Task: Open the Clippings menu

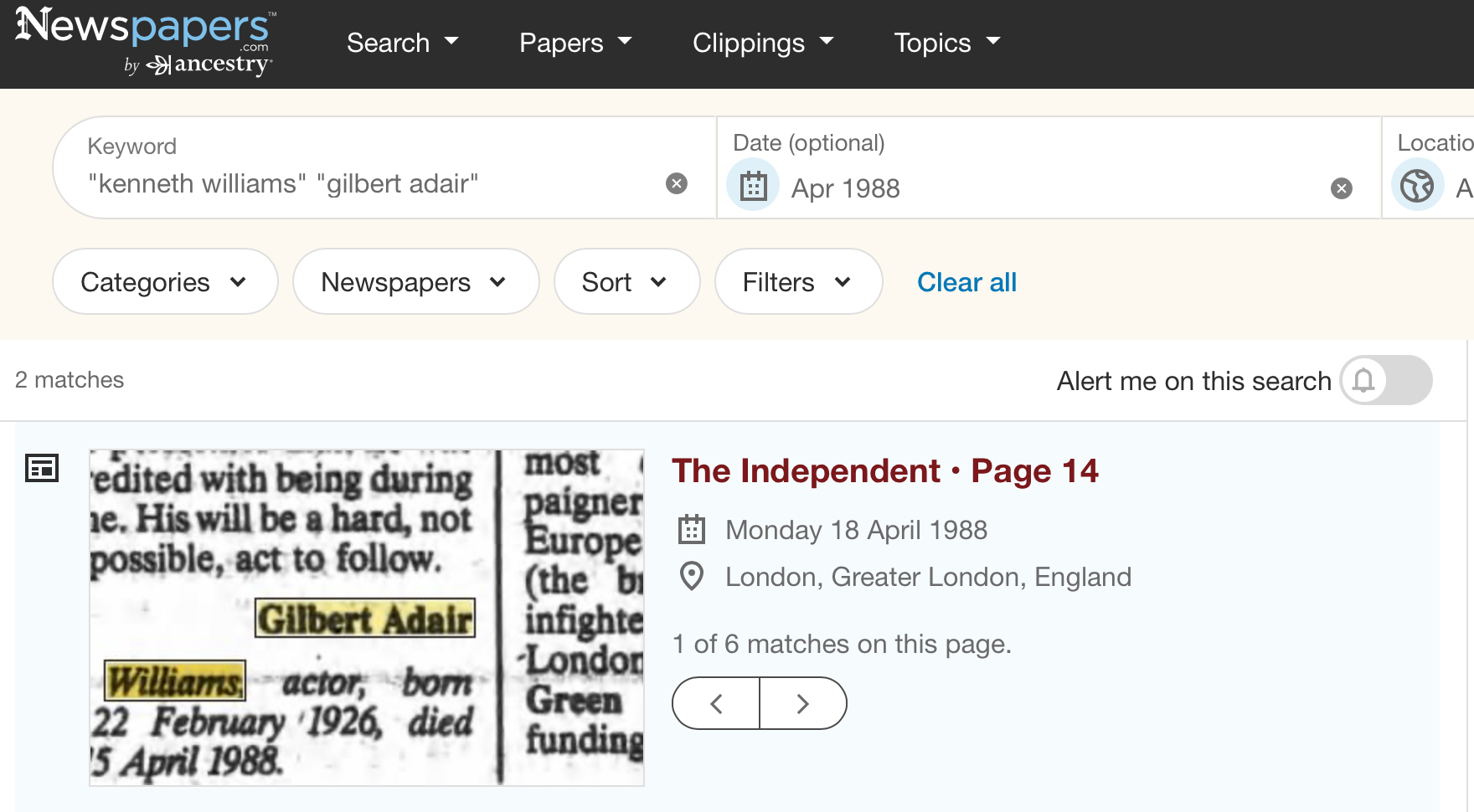Action: [x=763, y=43]
